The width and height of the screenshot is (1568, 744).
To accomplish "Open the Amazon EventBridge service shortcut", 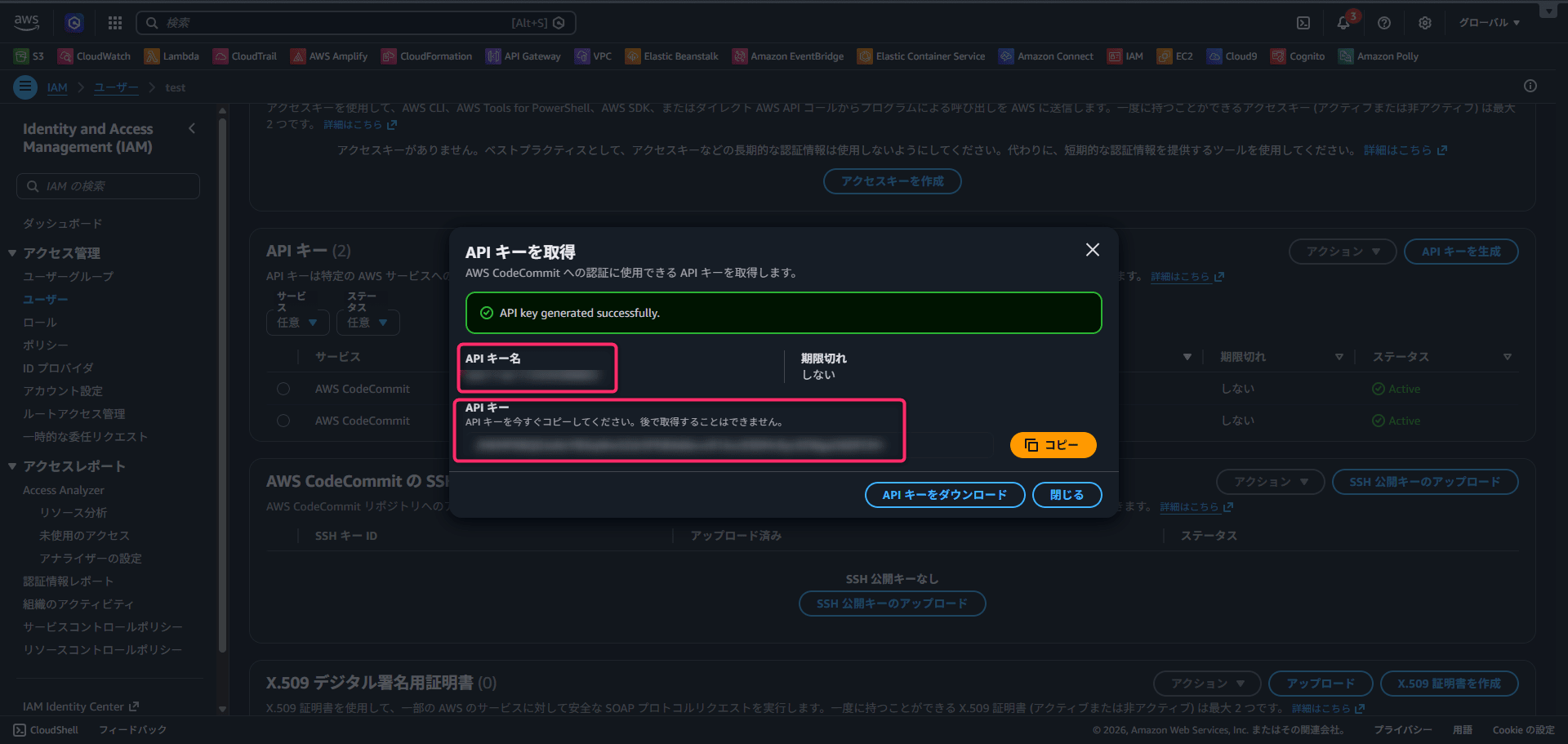I will (x=788, y=56).
